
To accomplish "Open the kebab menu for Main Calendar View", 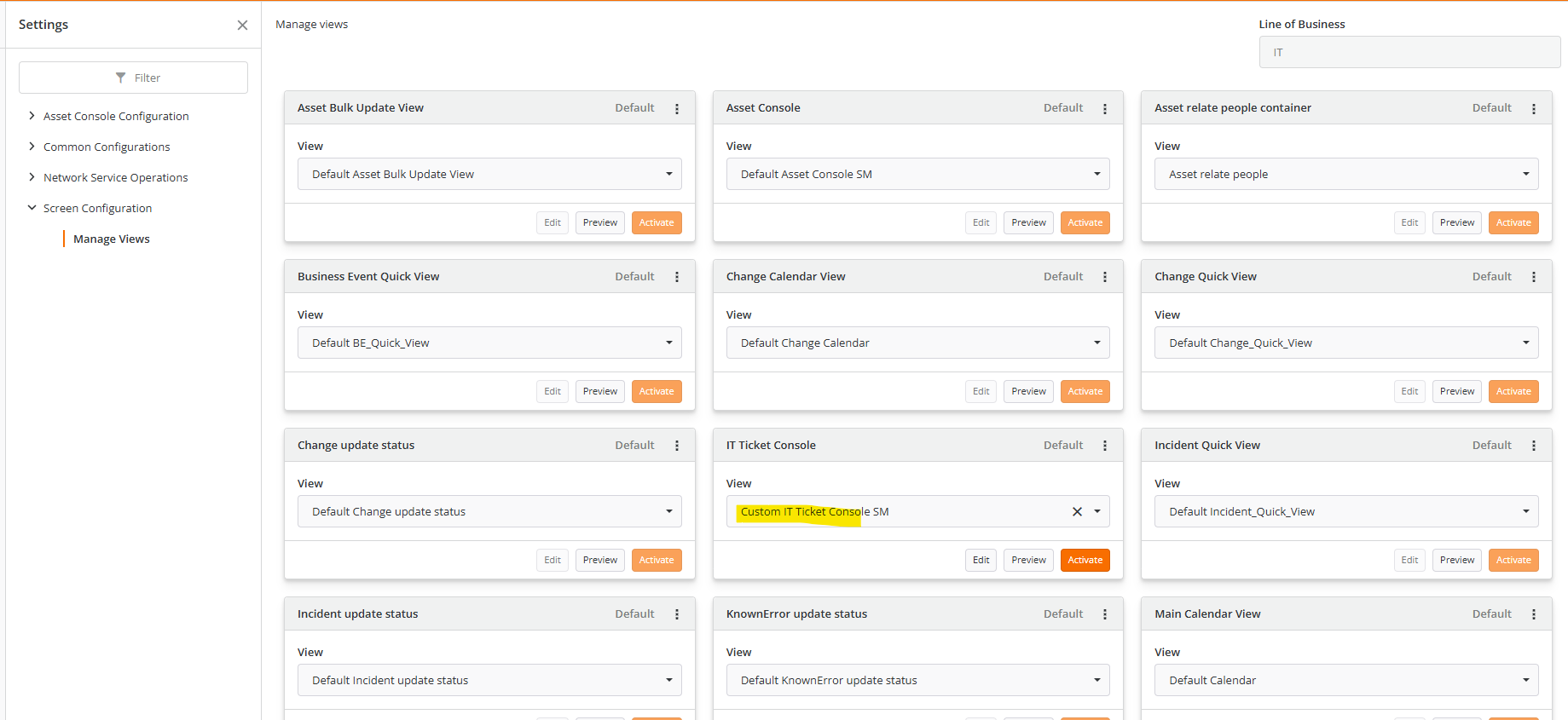I will (1534, 614).
